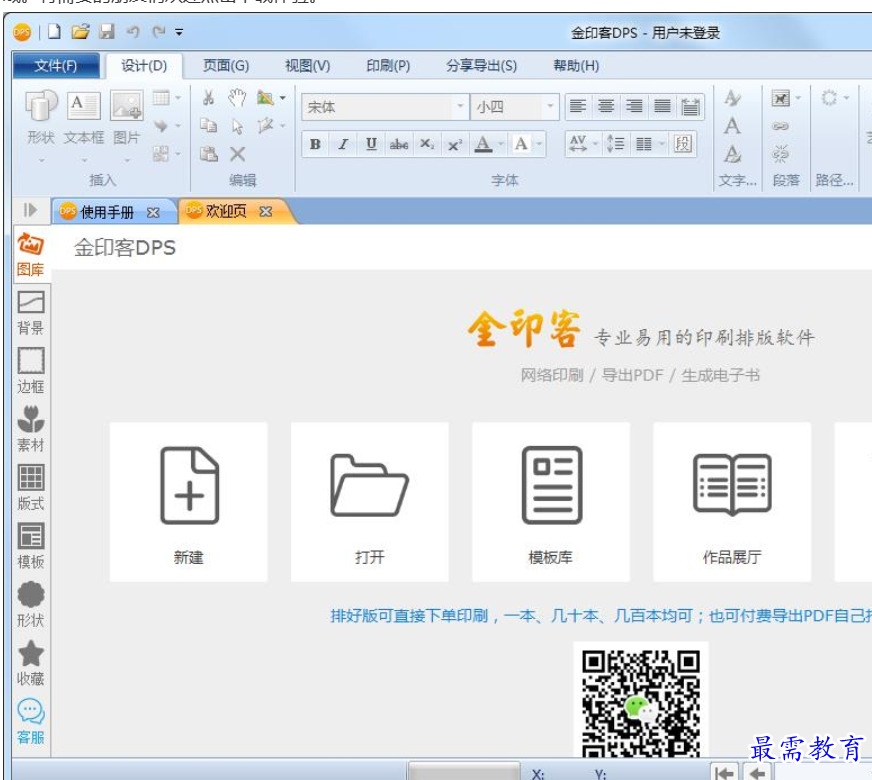Screen dimensions: 872x780
Task: Expand the side panel arrow toggle
Action: (30, 210)
